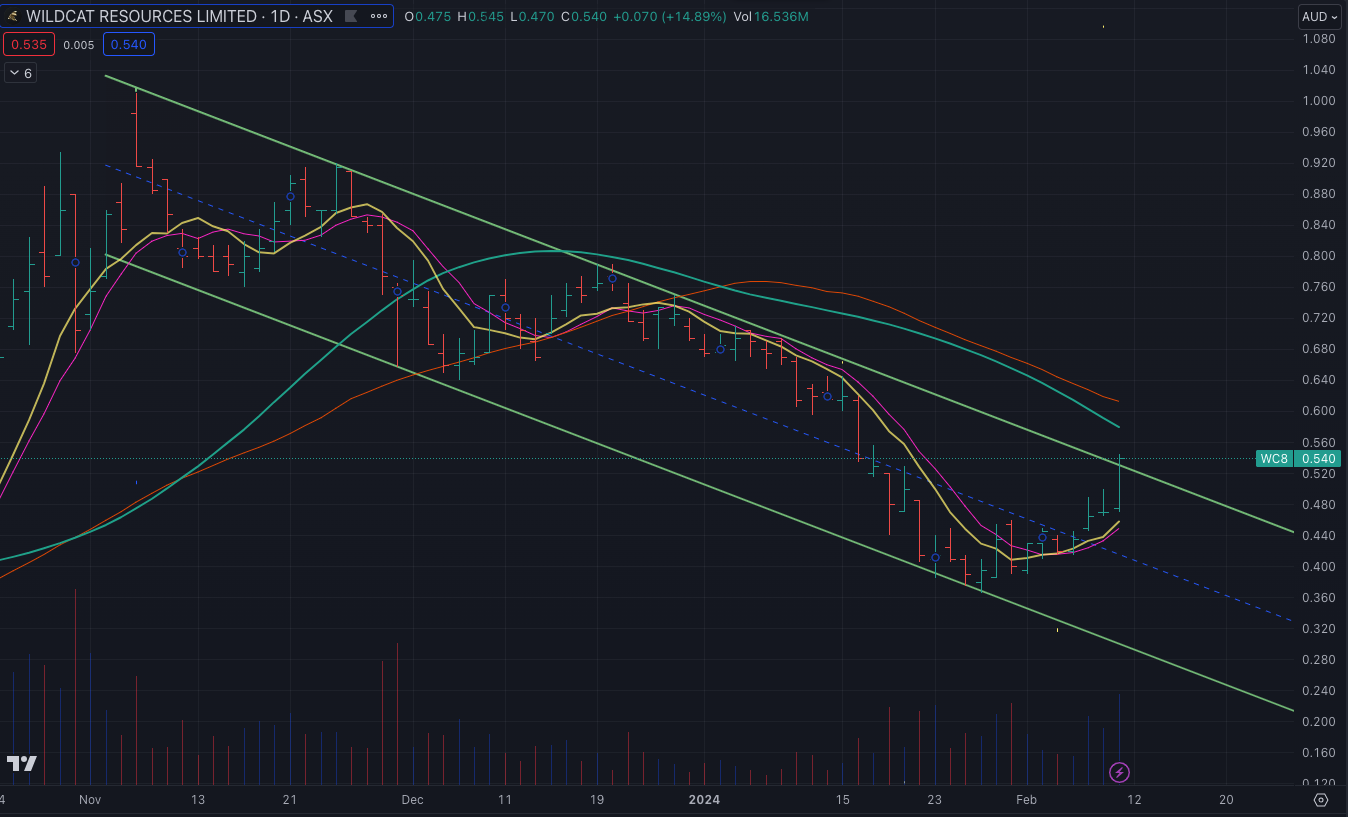Viewport: 1348px width, 817px height.
Task: Click the blue 0.540 buy price button
Action: coord(128,45)
